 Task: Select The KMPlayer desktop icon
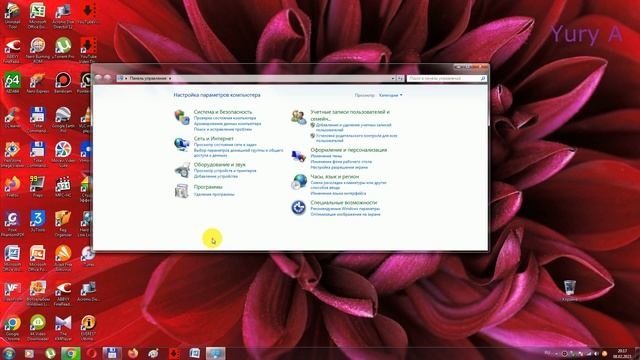click(x=63, y=328)
